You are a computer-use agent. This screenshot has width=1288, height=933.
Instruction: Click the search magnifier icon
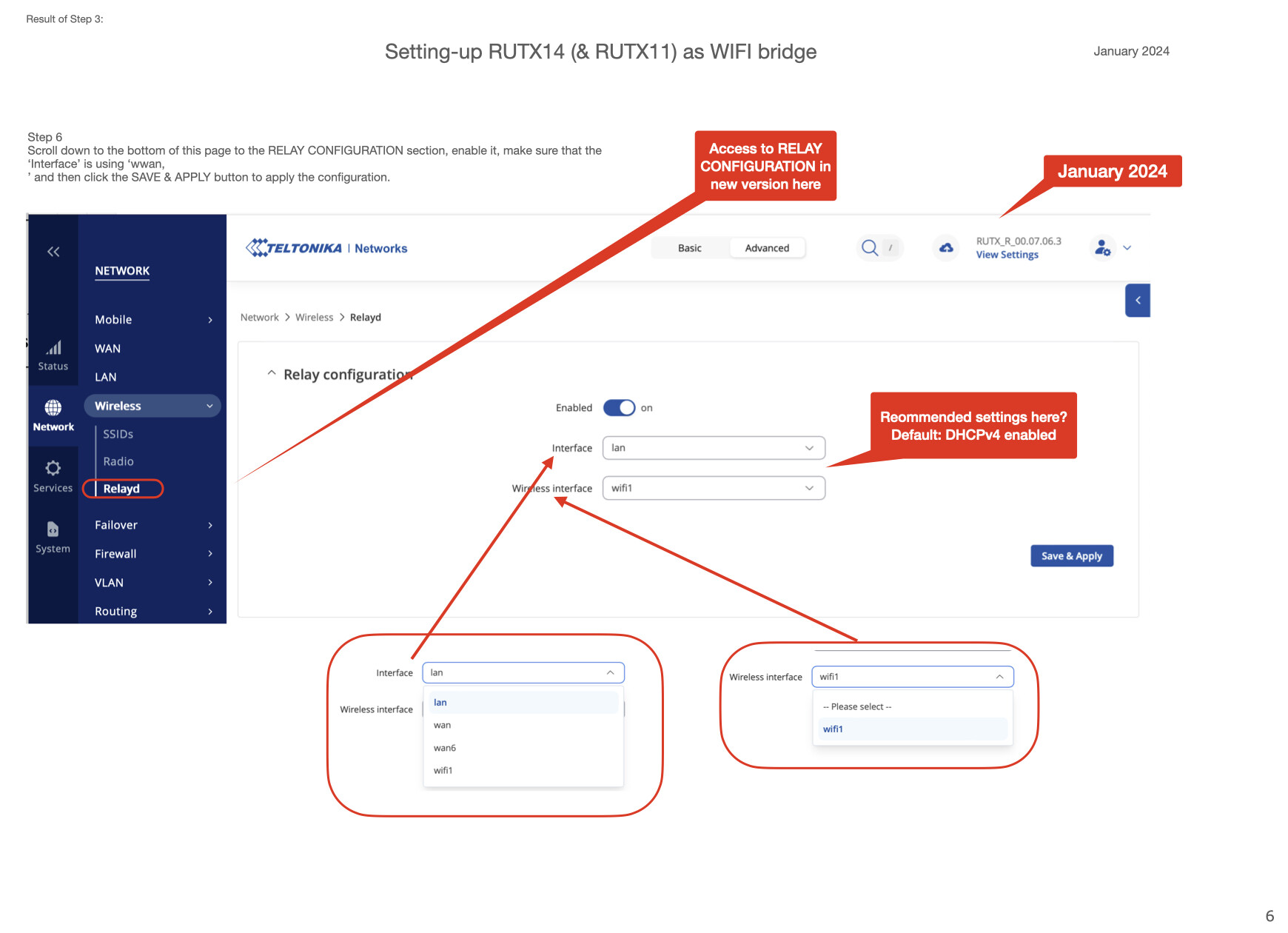pos(870,248)
